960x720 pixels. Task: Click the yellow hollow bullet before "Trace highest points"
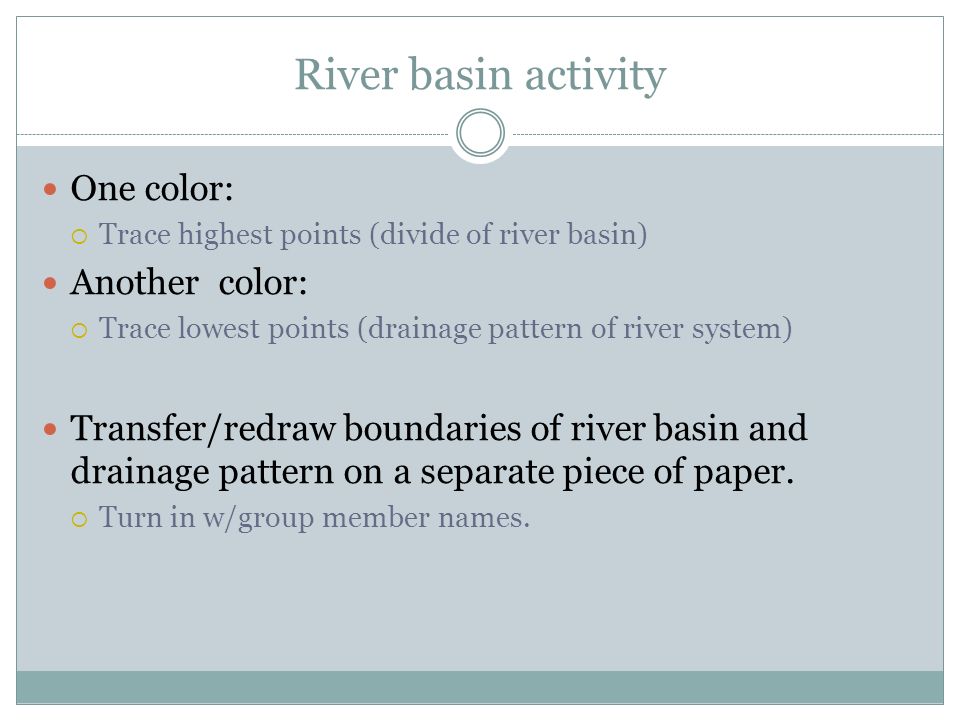tap(80, 236)
